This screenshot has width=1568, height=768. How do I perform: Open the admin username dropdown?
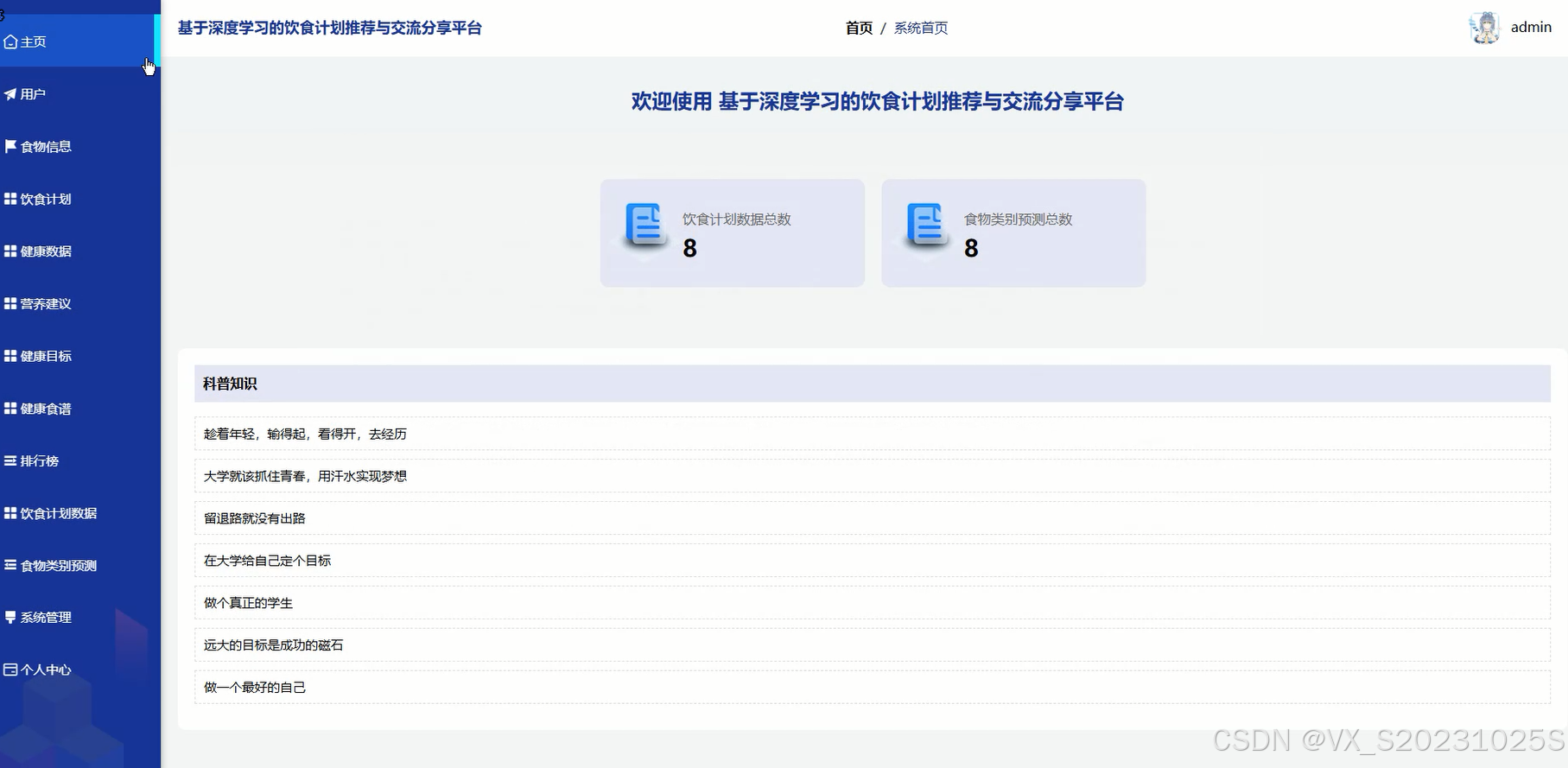pos(1531,28)
